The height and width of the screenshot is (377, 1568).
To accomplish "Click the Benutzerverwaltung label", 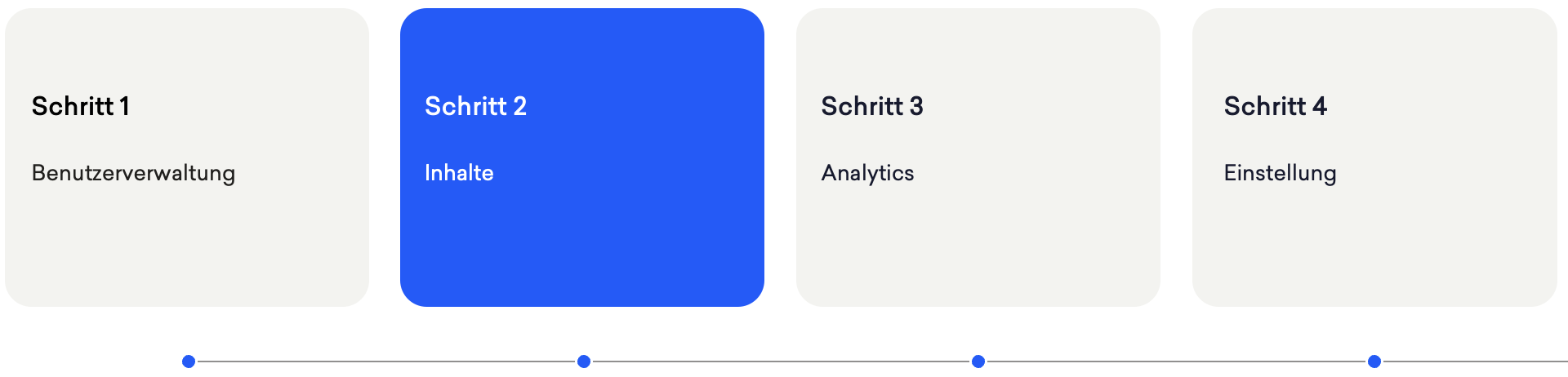I will coord(133,173).
